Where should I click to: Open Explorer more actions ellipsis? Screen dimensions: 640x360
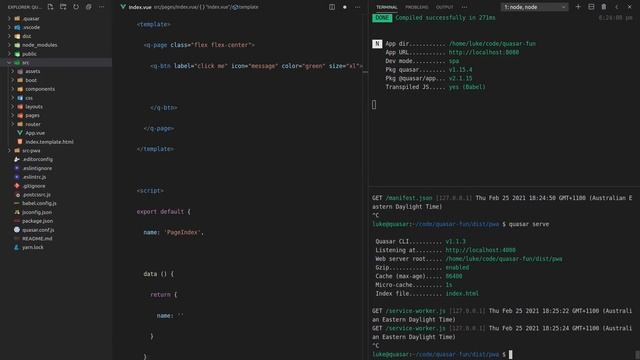point(101,7)
